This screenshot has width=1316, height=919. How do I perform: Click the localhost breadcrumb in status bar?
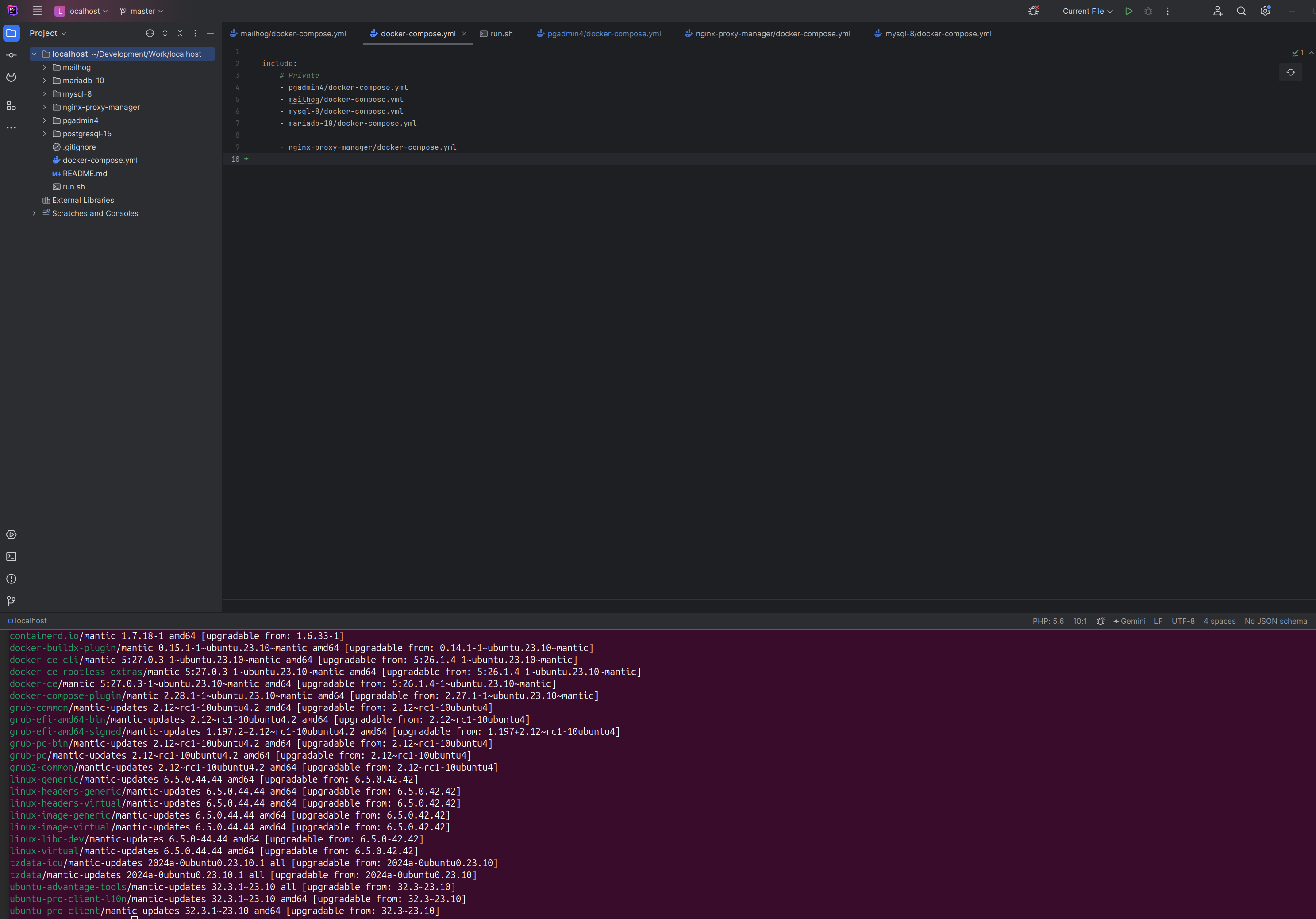coord(27,621)
